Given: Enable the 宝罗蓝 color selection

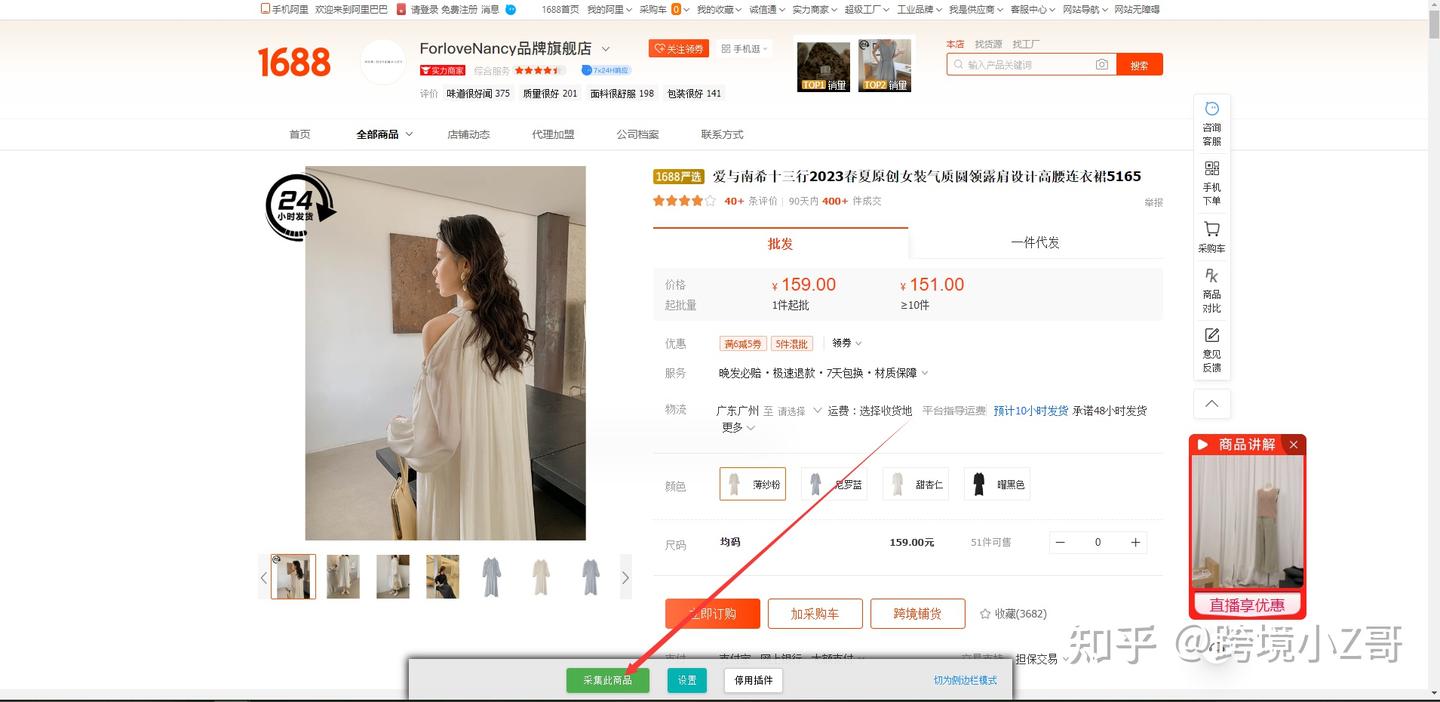Looking at the screenshot, I should [834, 483].
